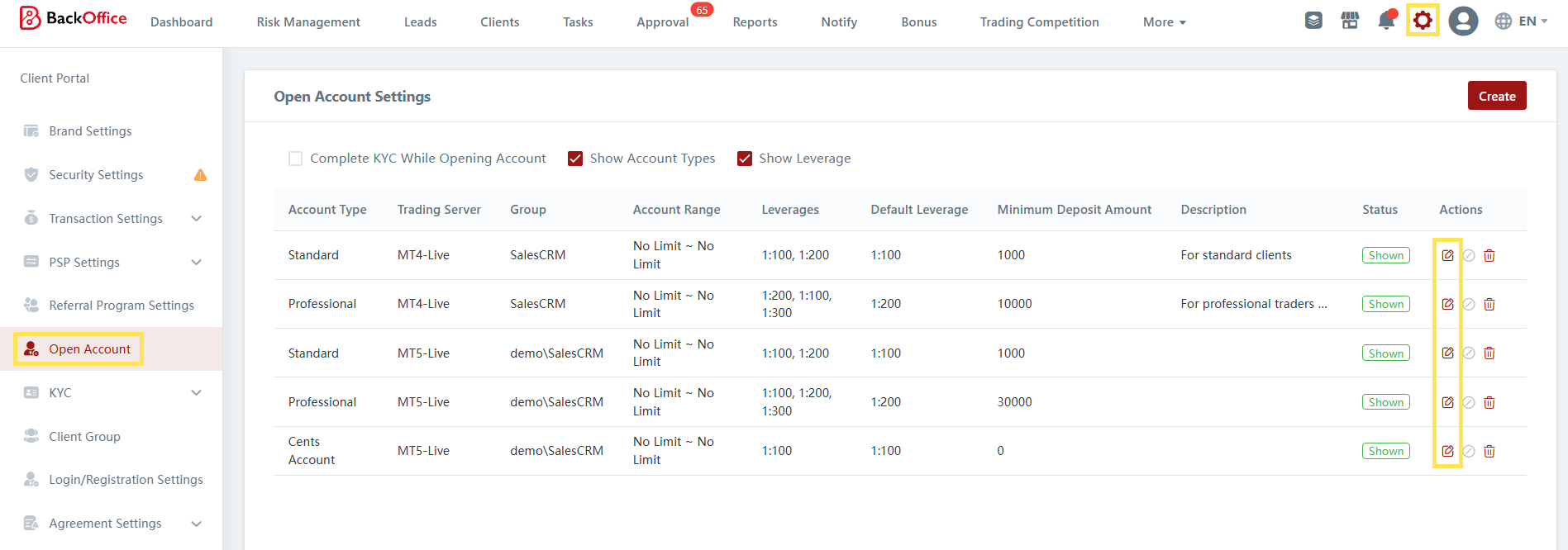This screenshot has width=1568, height=550.
Task: Click the red settings gear icon
Action: pyautogui.click(x=1422, y=21)
